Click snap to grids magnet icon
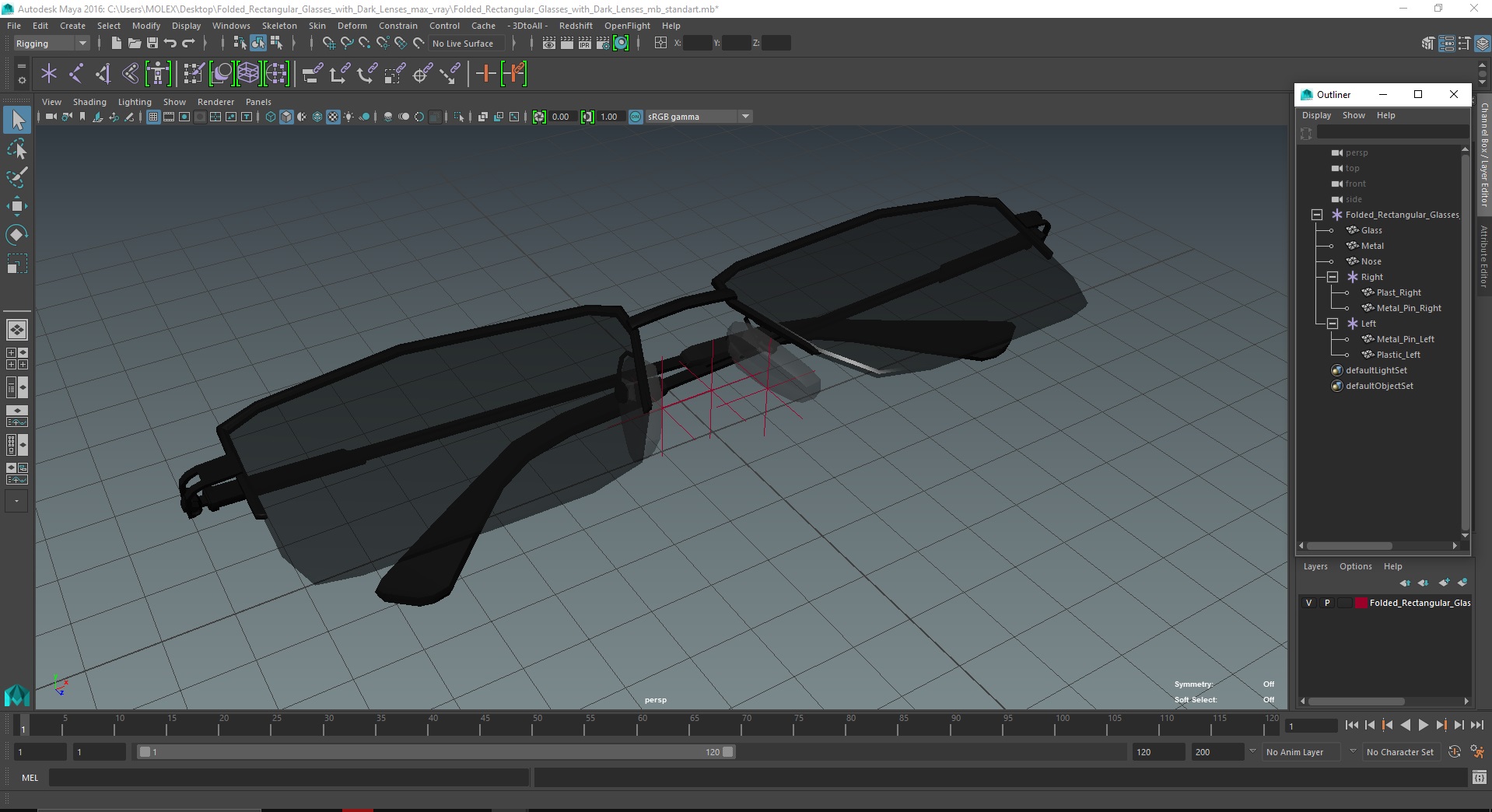The image size is (1492, 812). [x=328, y=44]
